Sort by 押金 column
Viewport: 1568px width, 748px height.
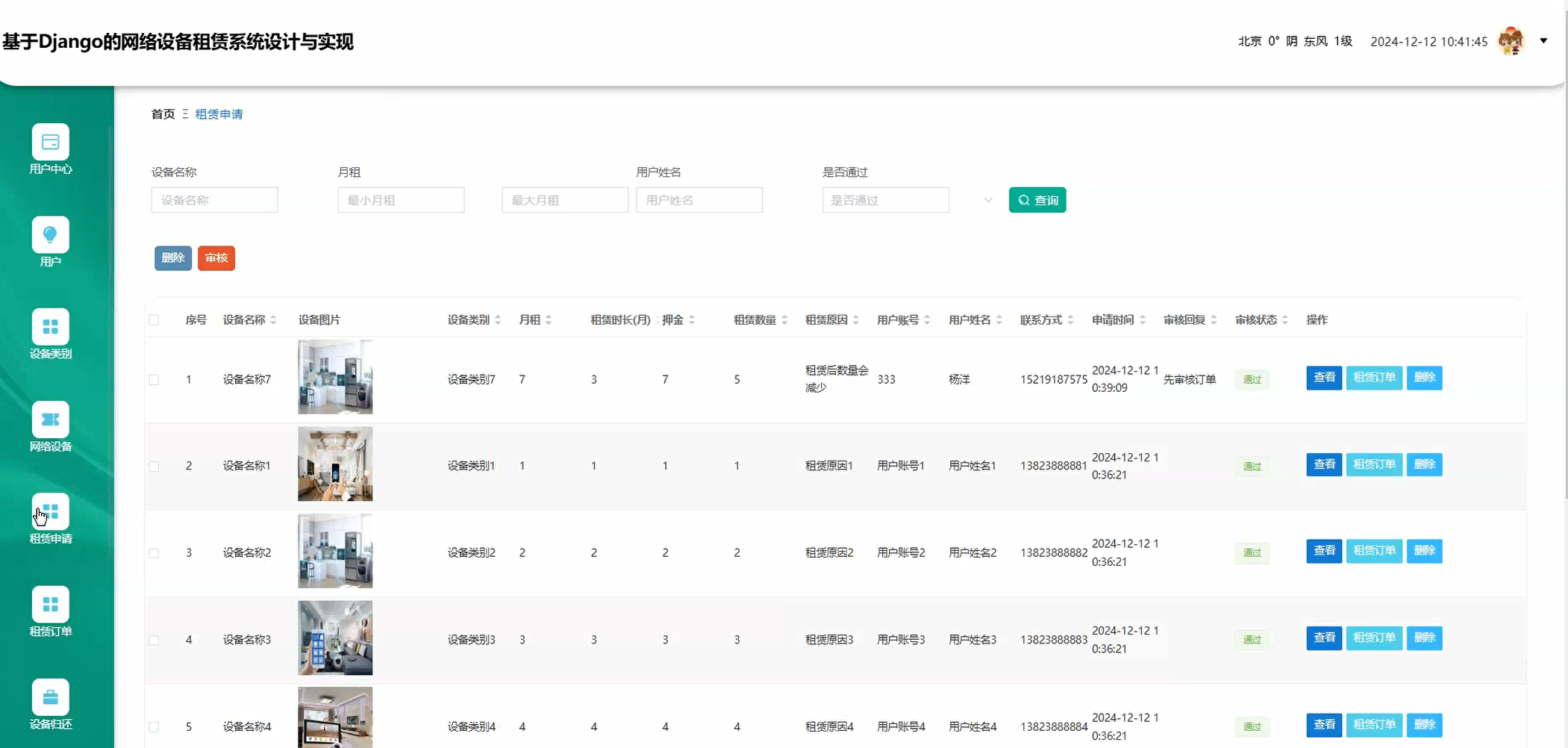pos(692,320)
